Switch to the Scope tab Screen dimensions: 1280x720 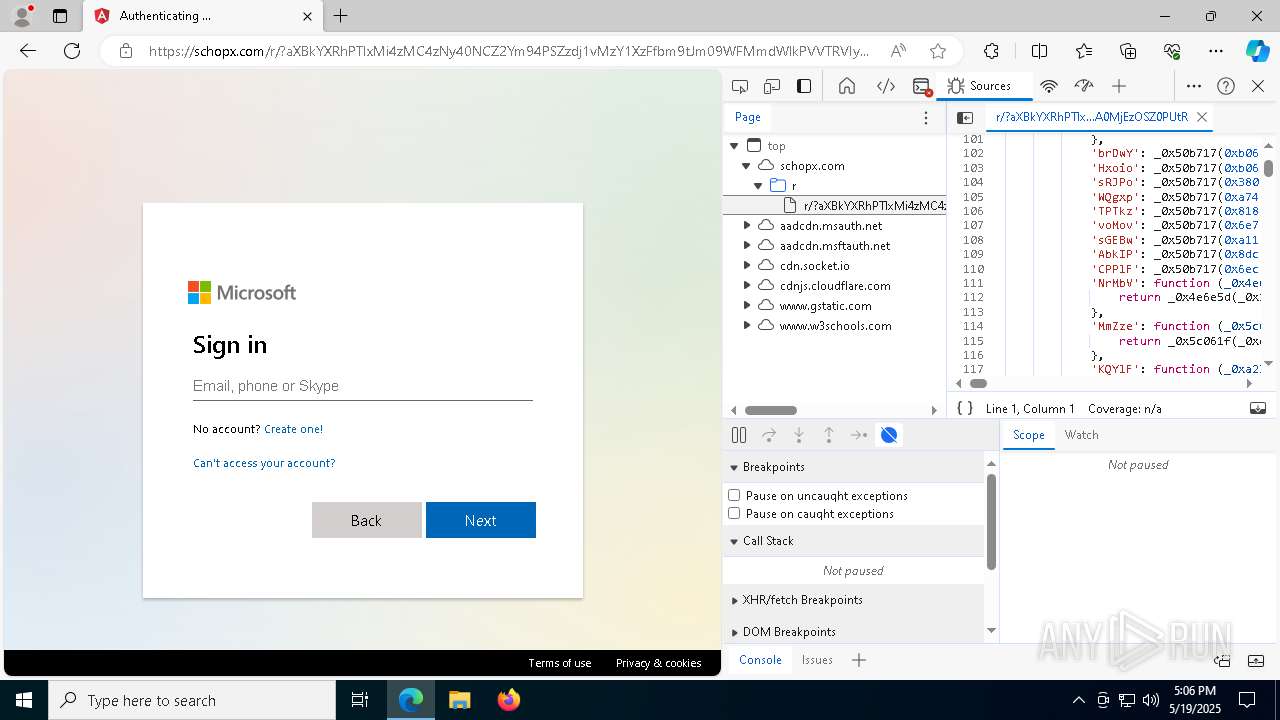click(x=1028, y=435)
